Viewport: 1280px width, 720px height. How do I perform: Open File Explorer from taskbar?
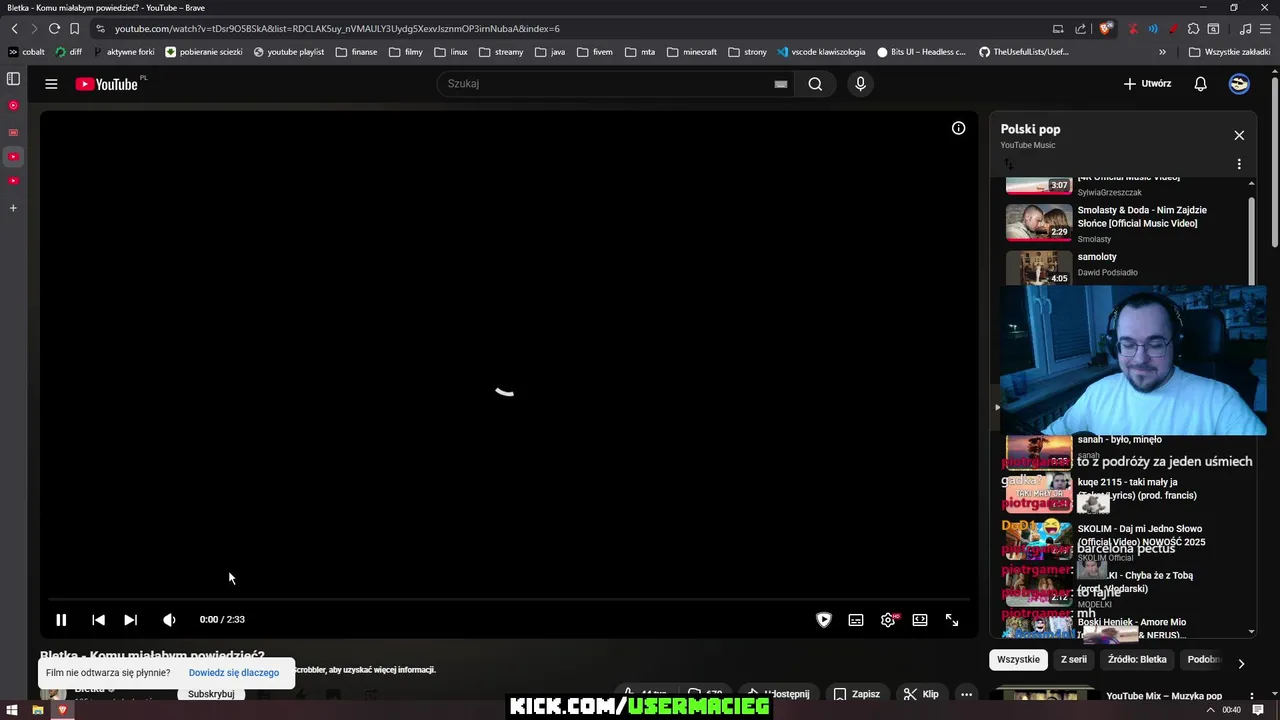pos(37,710)
